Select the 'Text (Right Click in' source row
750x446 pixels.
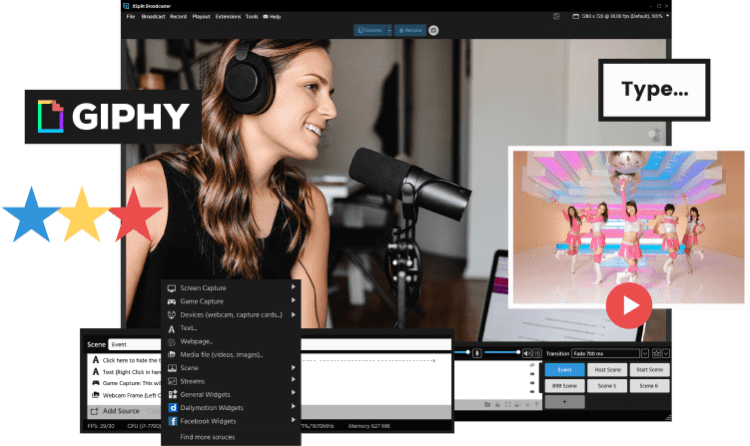pos(126,372)
